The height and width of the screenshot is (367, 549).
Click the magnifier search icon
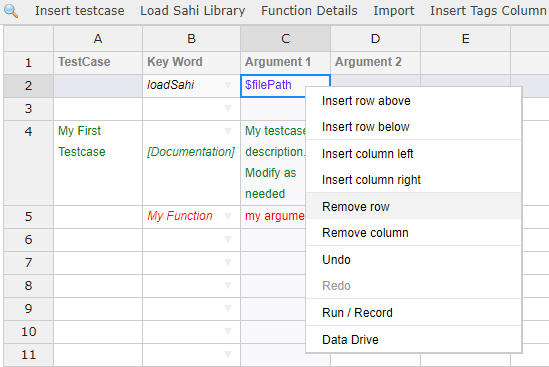(11, 11)
